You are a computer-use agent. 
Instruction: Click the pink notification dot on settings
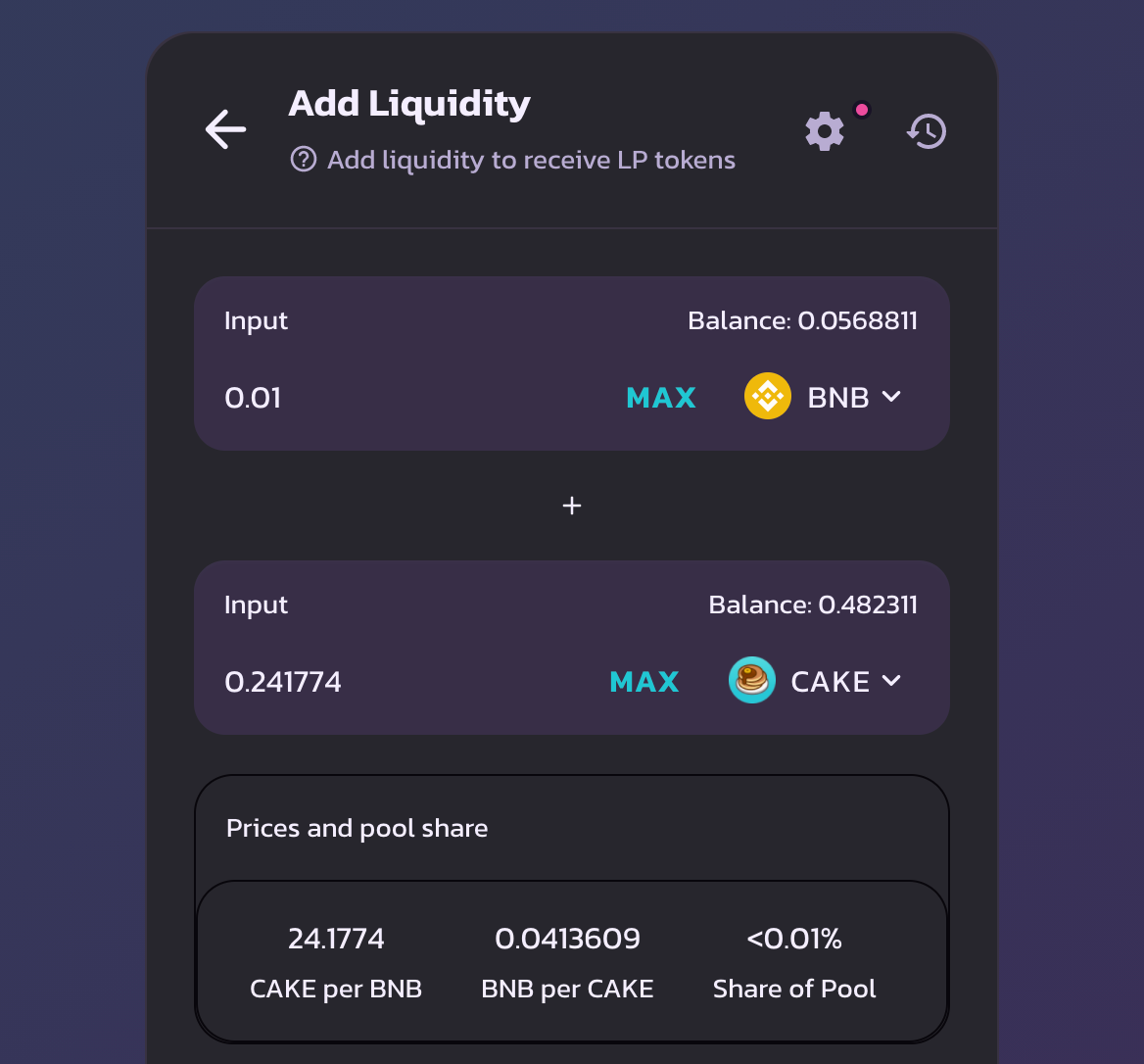click(x=862, y=110)
